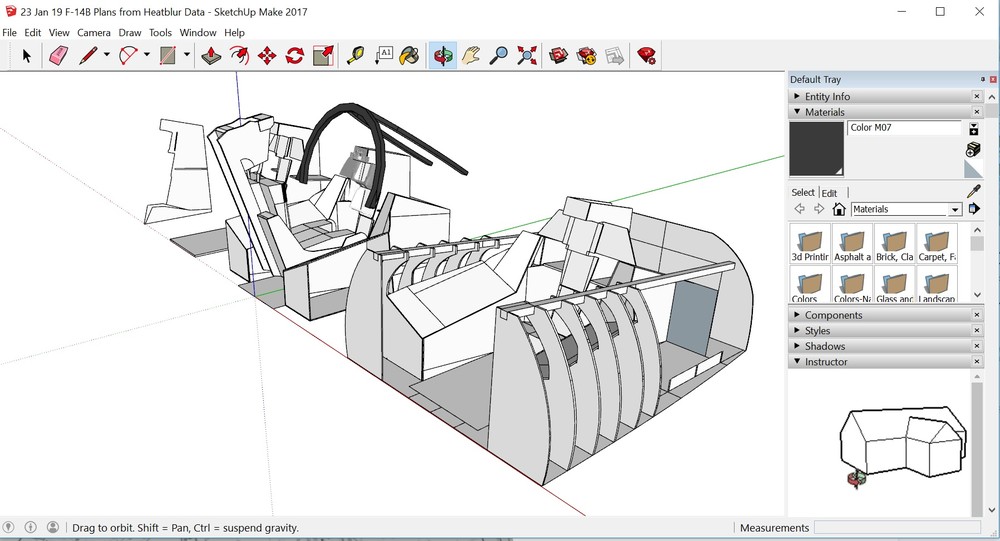The width and height of the screenshot is (1000, 541).
Task: Select the Eraser tool
Action: tap(57, 56)
